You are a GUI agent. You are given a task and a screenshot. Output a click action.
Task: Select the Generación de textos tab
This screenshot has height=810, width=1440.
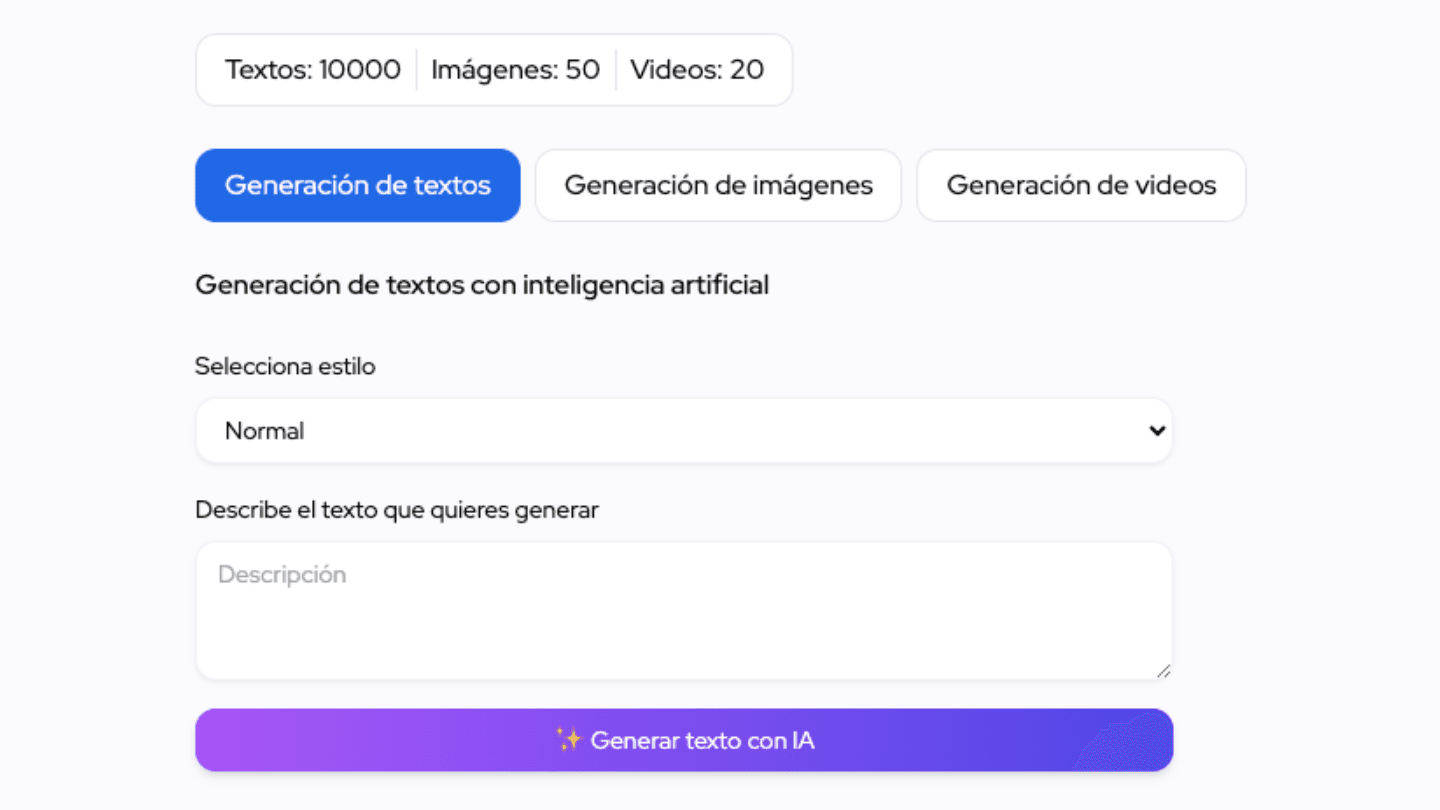pos(357,185)
